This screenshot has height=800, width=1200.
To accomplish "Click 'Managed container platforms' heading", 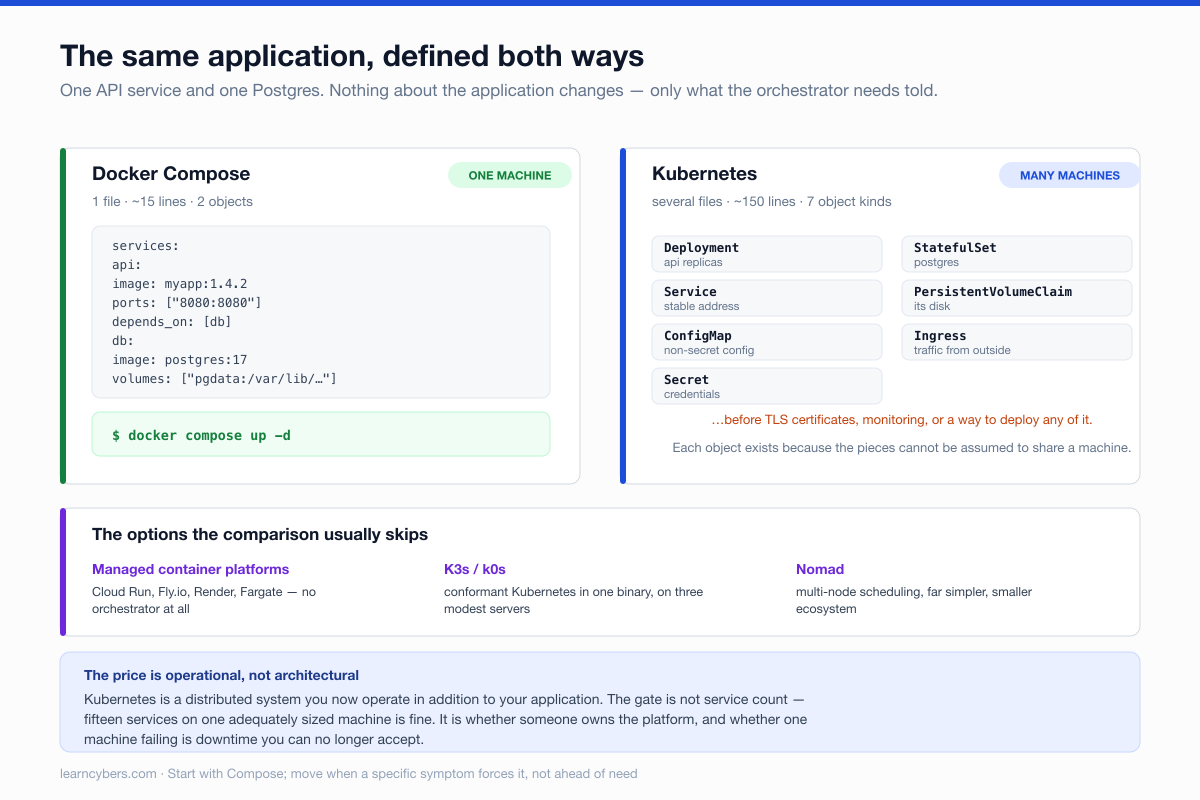I will click(x=190, y=569).
